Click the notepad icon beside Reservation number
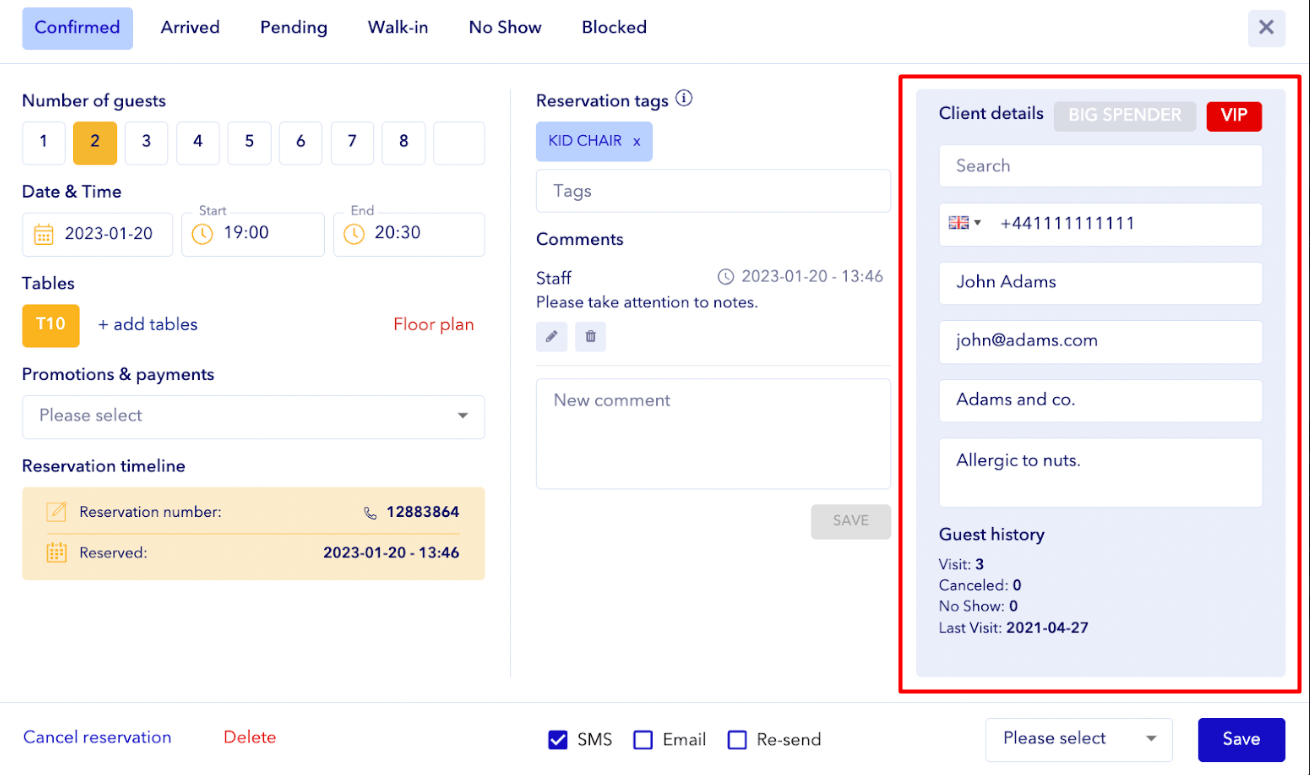The width and height of the screenshot is (1310, 775). 57,512
